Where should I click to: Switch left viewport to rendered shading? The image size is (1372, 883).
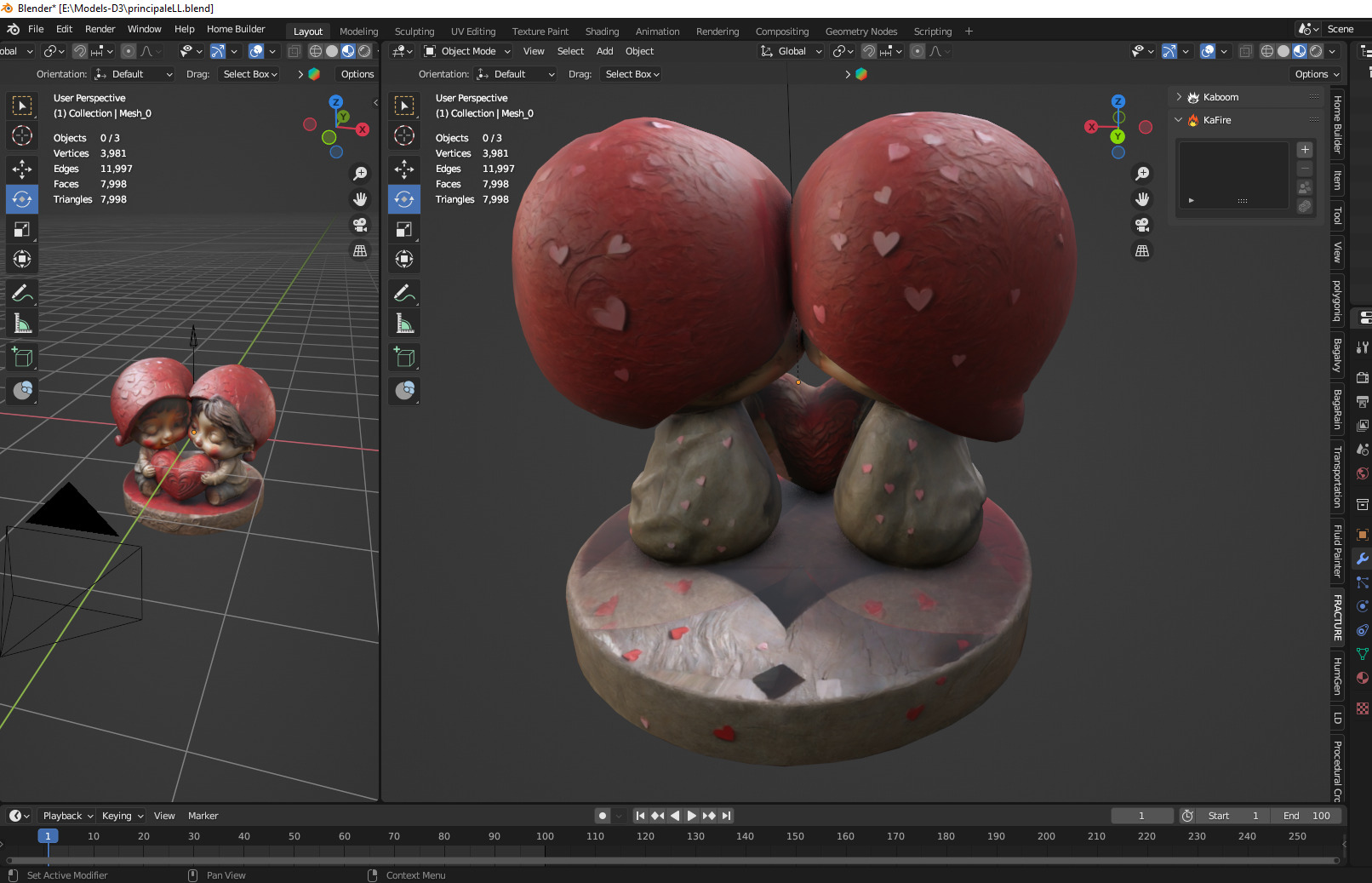point(364,51)
